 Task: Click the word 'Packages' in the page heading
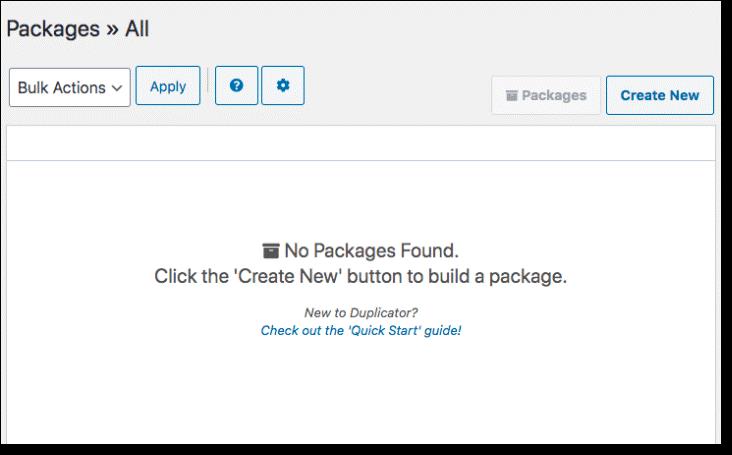53,29
